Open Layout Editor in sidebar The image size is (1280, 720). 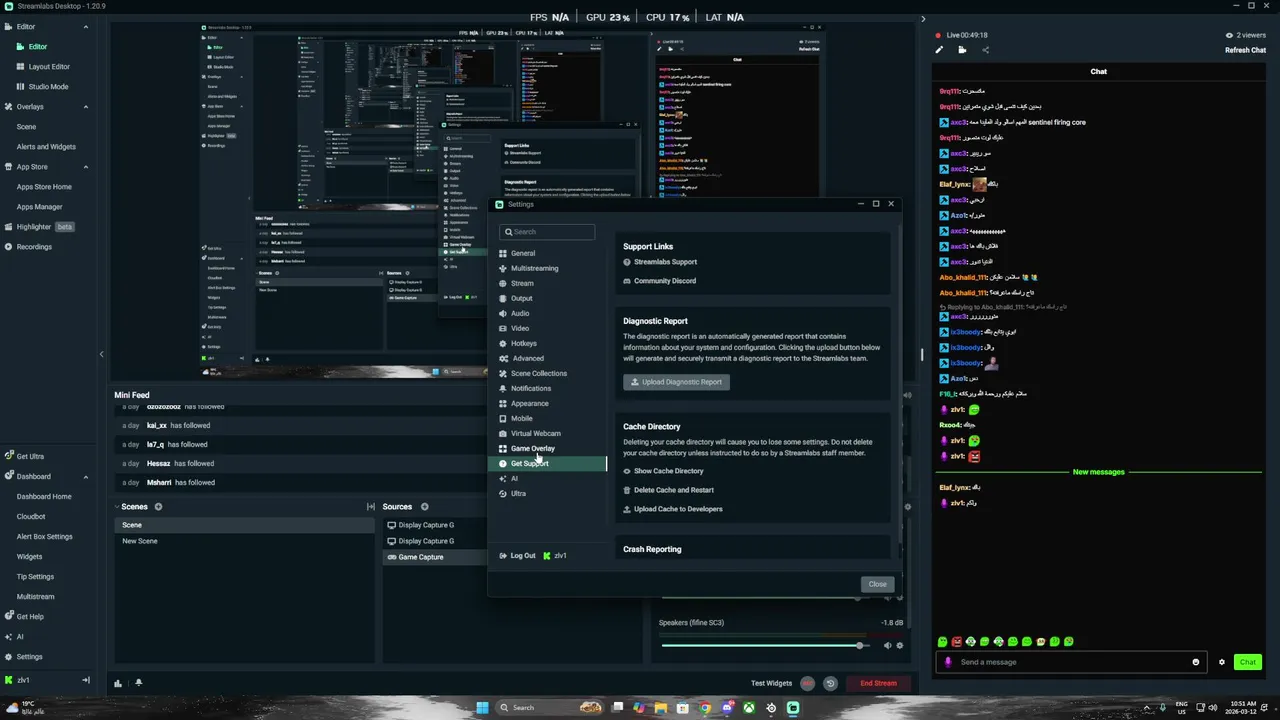[x=49, y=67]
